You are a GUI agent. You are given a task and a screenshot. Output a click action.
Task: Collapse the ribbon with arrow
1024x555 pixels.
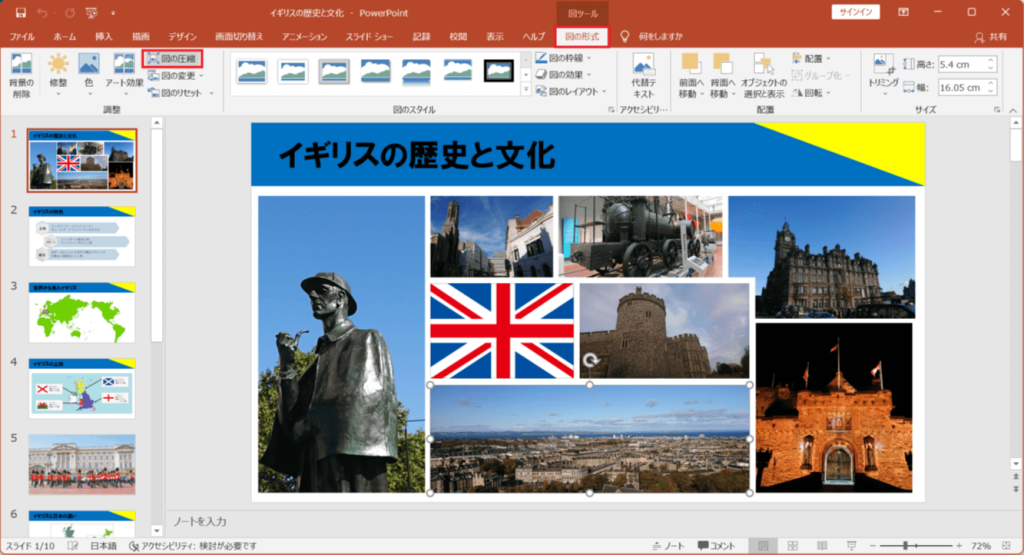(1013, 110)
